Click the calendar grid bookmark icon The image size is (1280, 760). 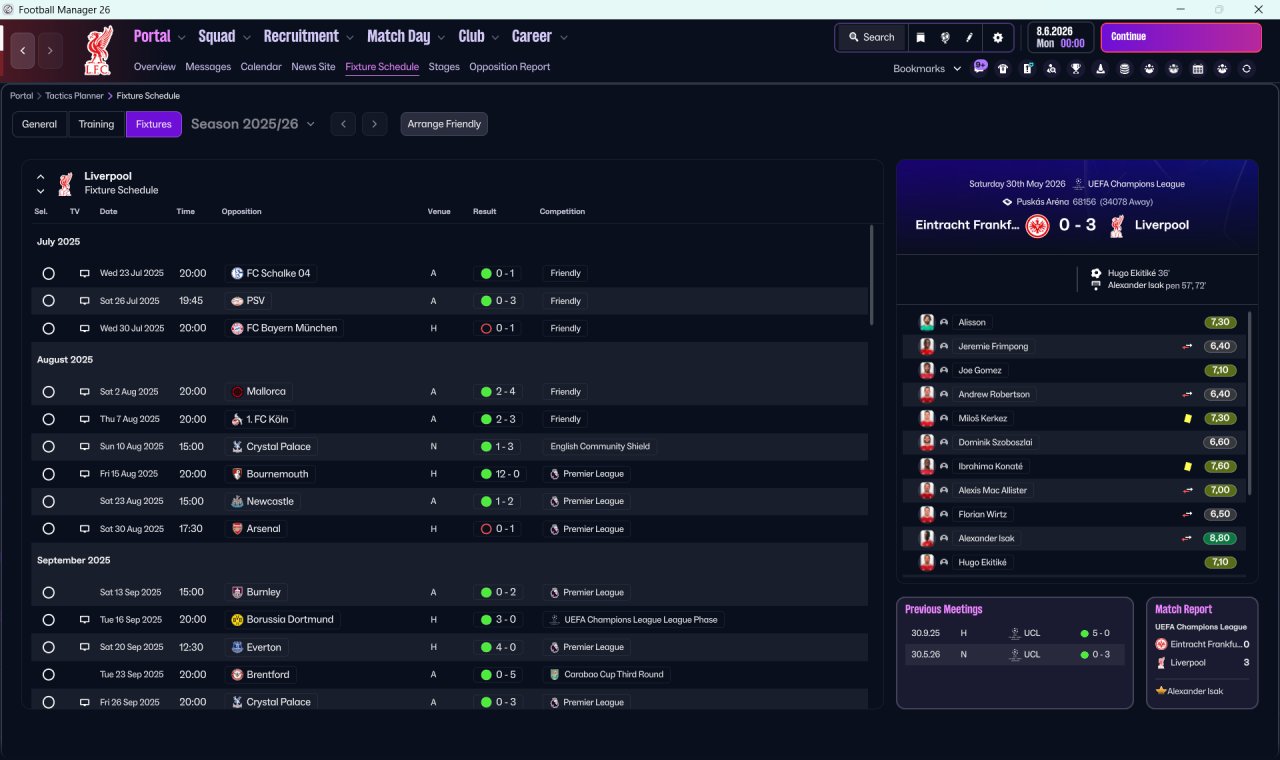pyautogui.click(x=1198, y=69)
